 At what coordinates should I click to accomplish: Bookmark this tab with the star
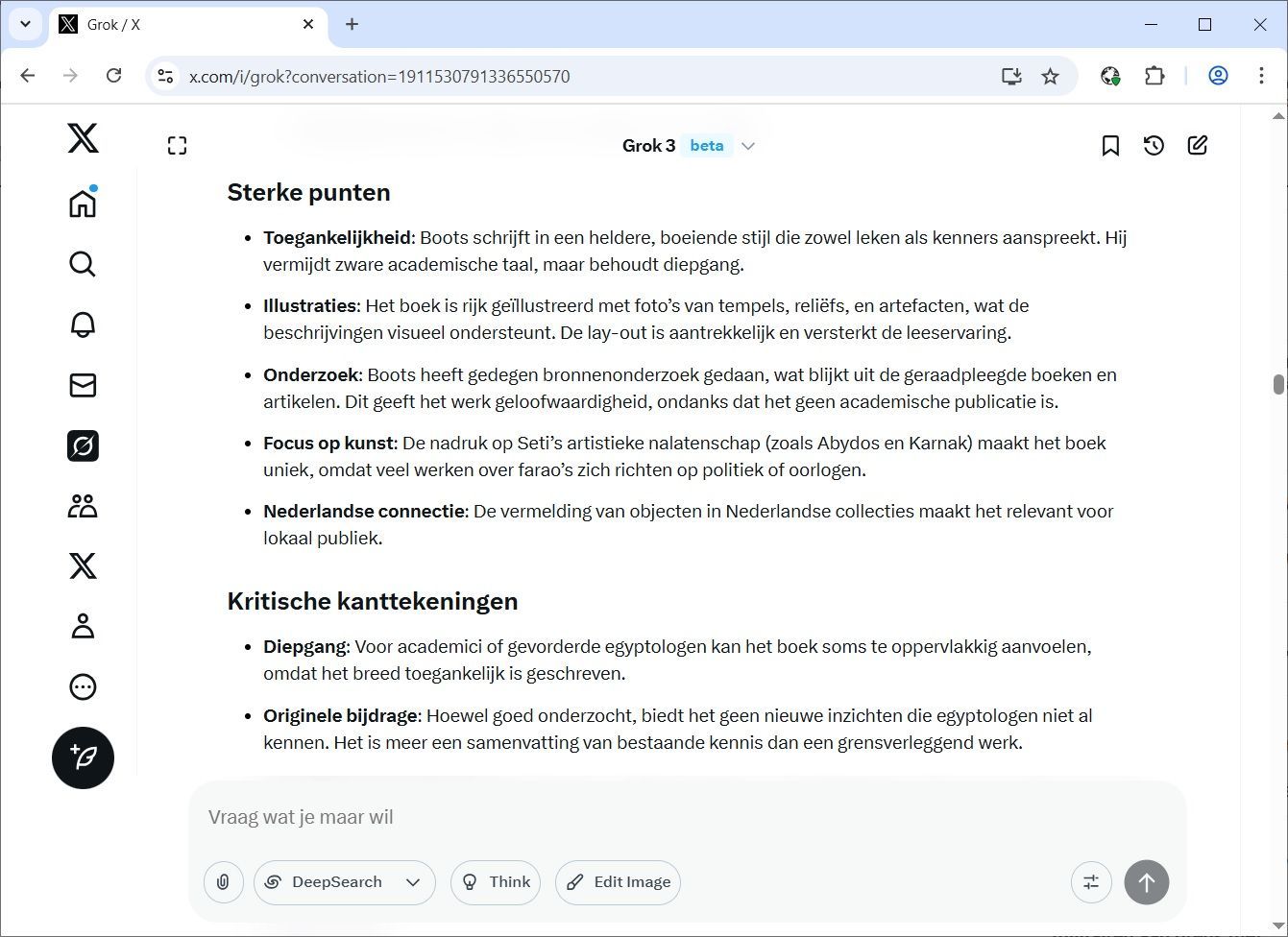click(x=1050, y=76)
